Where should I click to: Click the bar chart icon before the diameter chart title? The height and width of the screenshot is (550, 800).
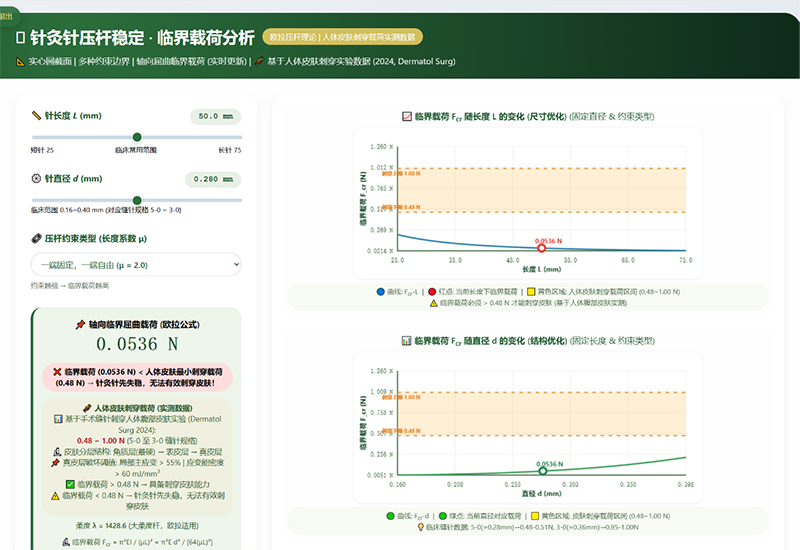(x=406, y=341)
